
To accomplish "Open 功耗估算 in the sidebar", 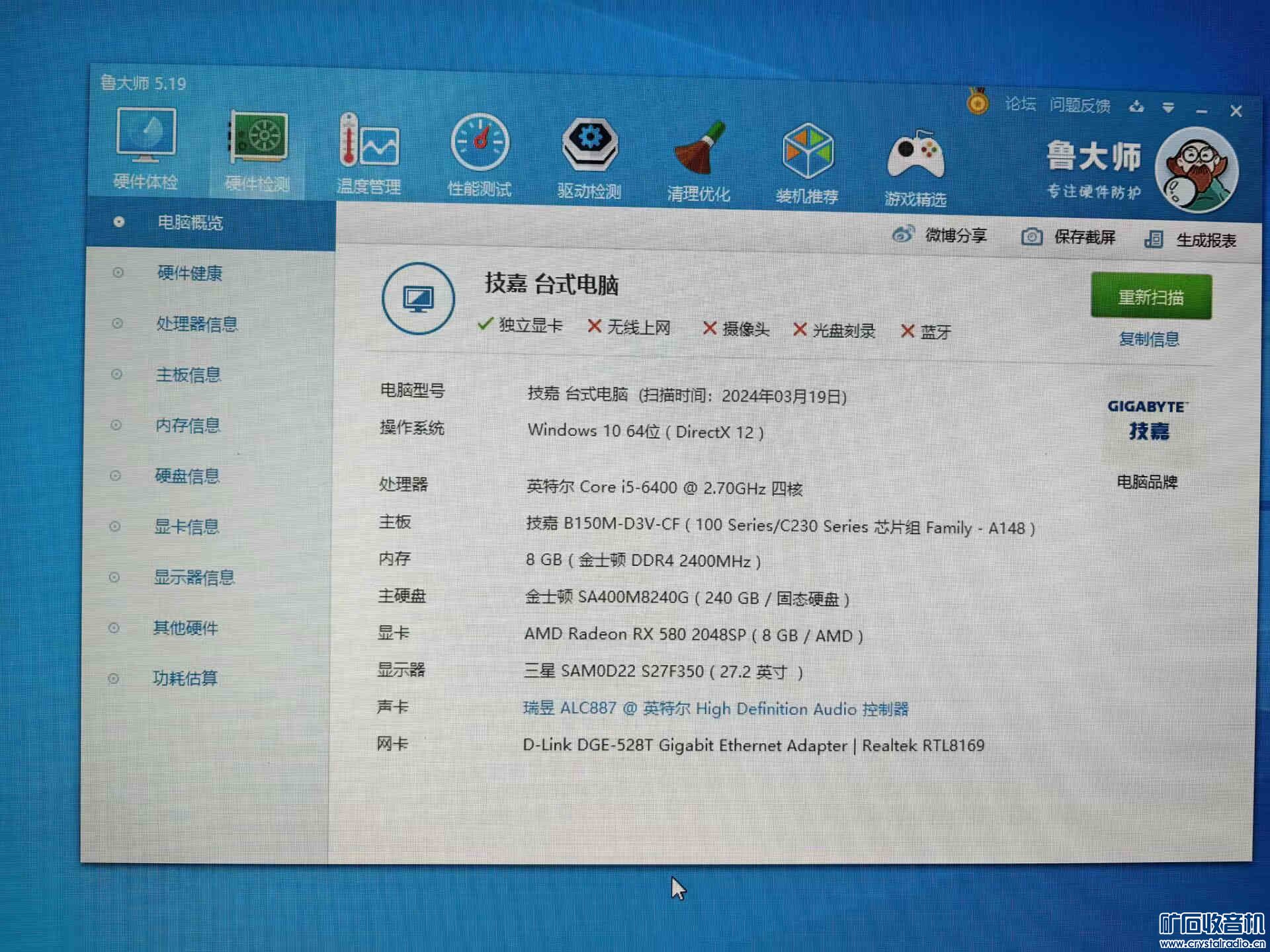I will click(185, 678).
